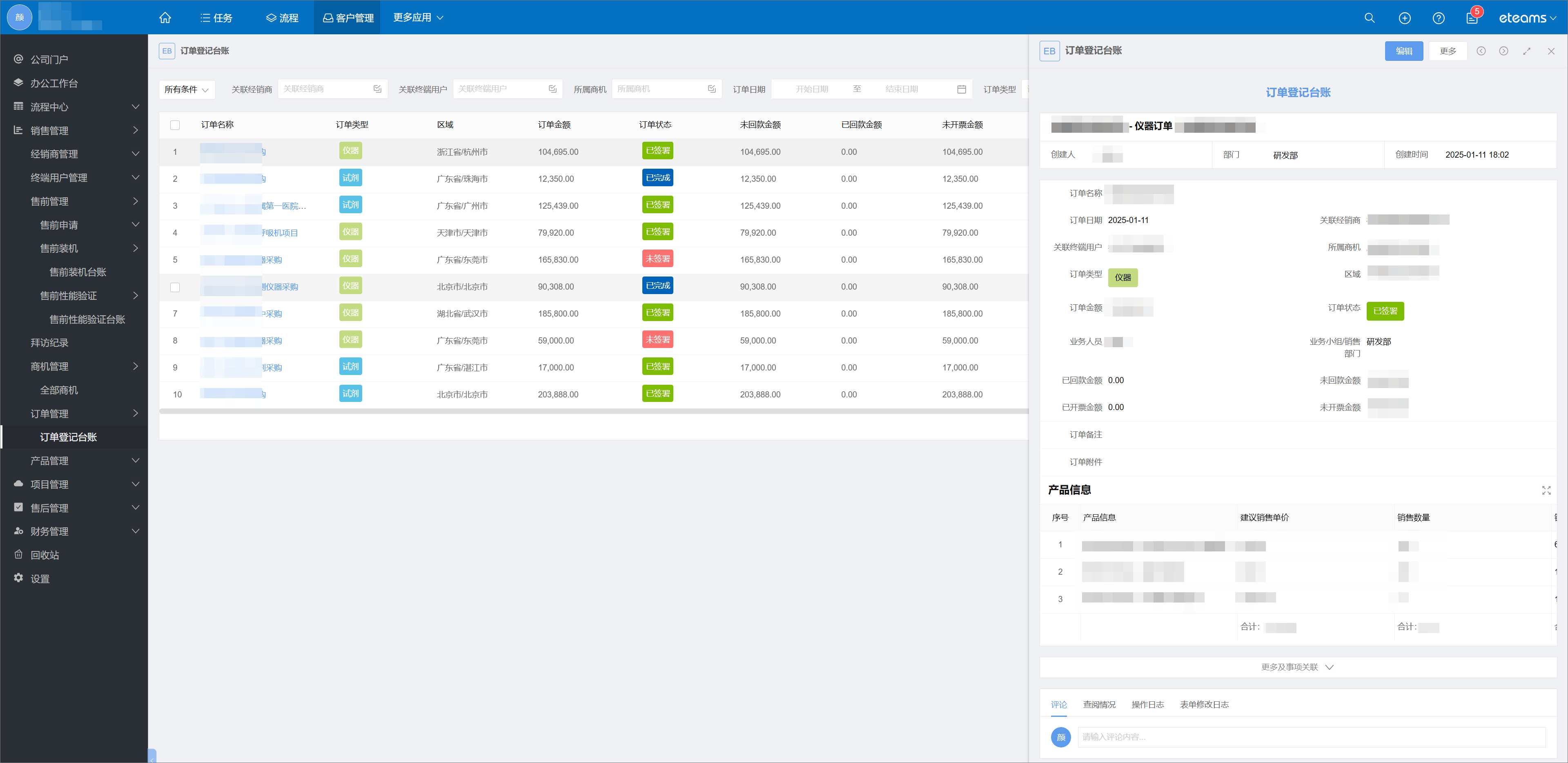Close the order detail panel
Viewport: 1568px width, 763px height.
point(1551,51)
